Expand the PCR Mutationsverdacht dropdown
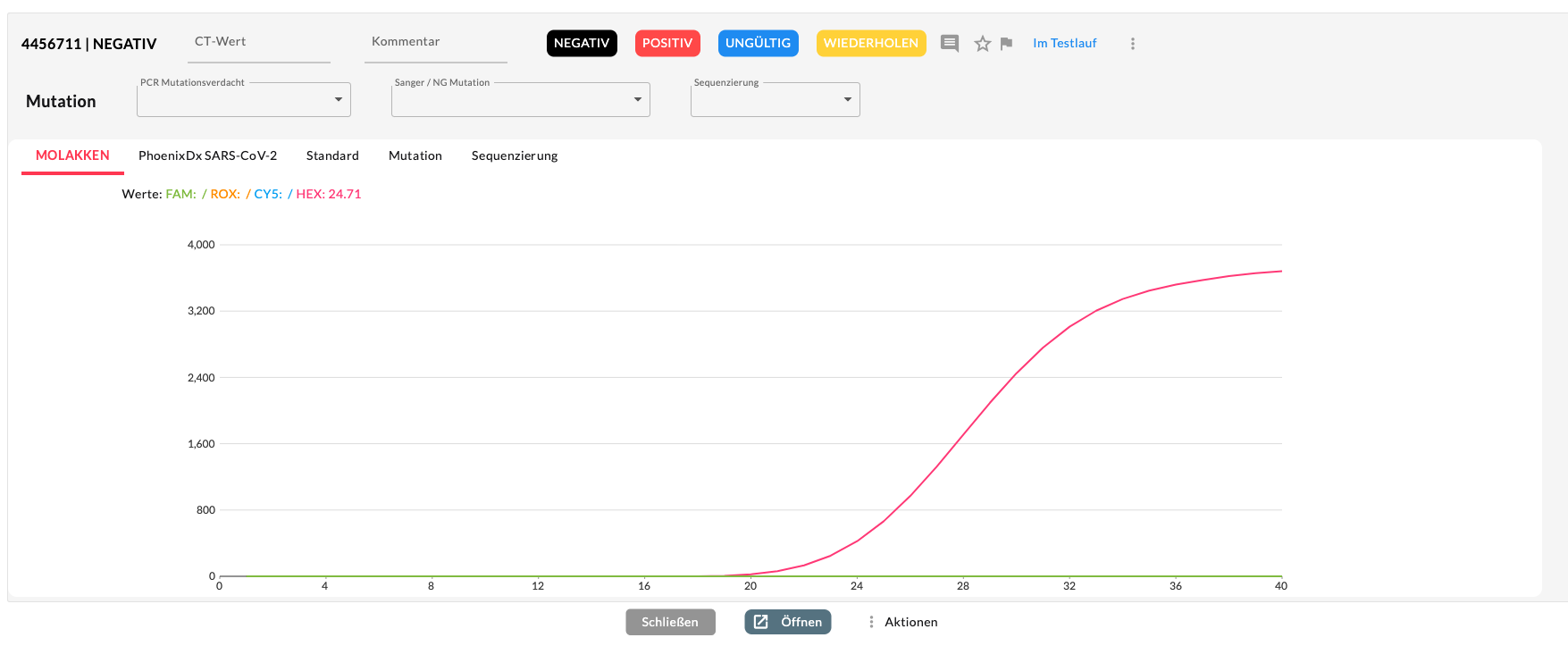The width and height of the screenshot is (1568, 646). tap(244, 99)
